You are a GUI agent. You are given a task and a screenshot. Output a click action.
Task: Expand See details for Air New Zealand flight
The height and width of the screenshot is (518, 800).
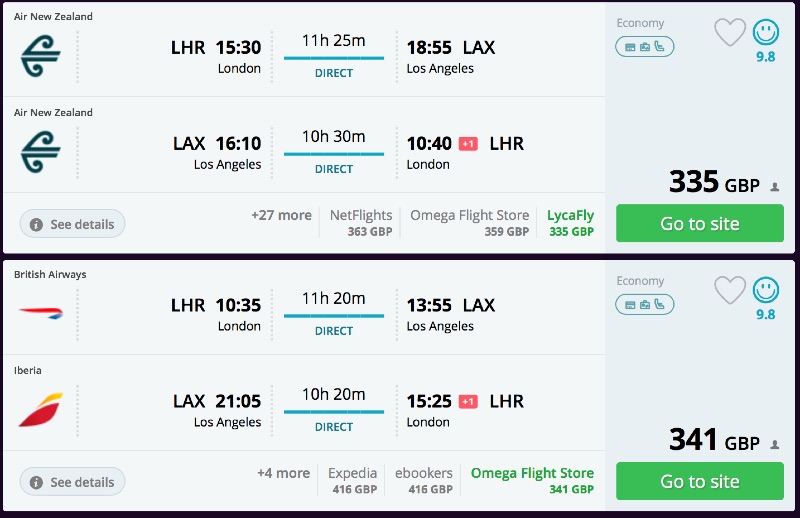pyautogui.click(x=72, y=224)
